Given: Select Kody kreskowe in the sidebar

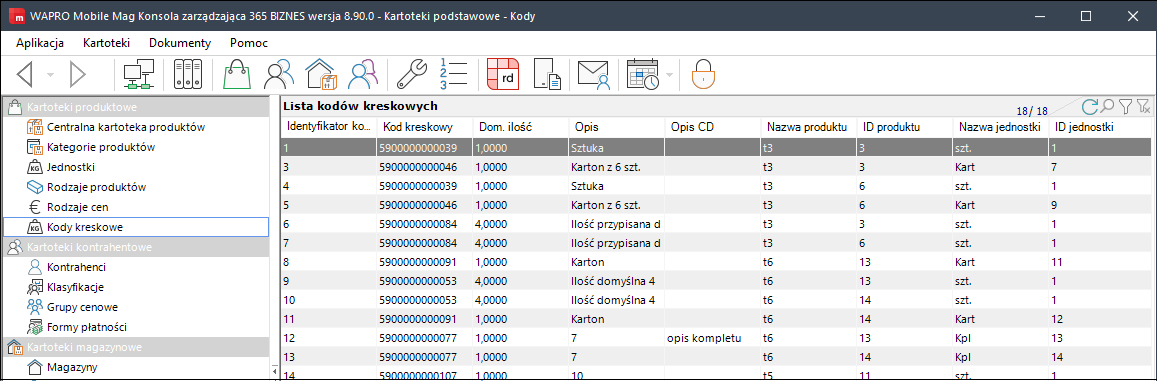Looking at the screenshot, I should [x=136, y=227].
